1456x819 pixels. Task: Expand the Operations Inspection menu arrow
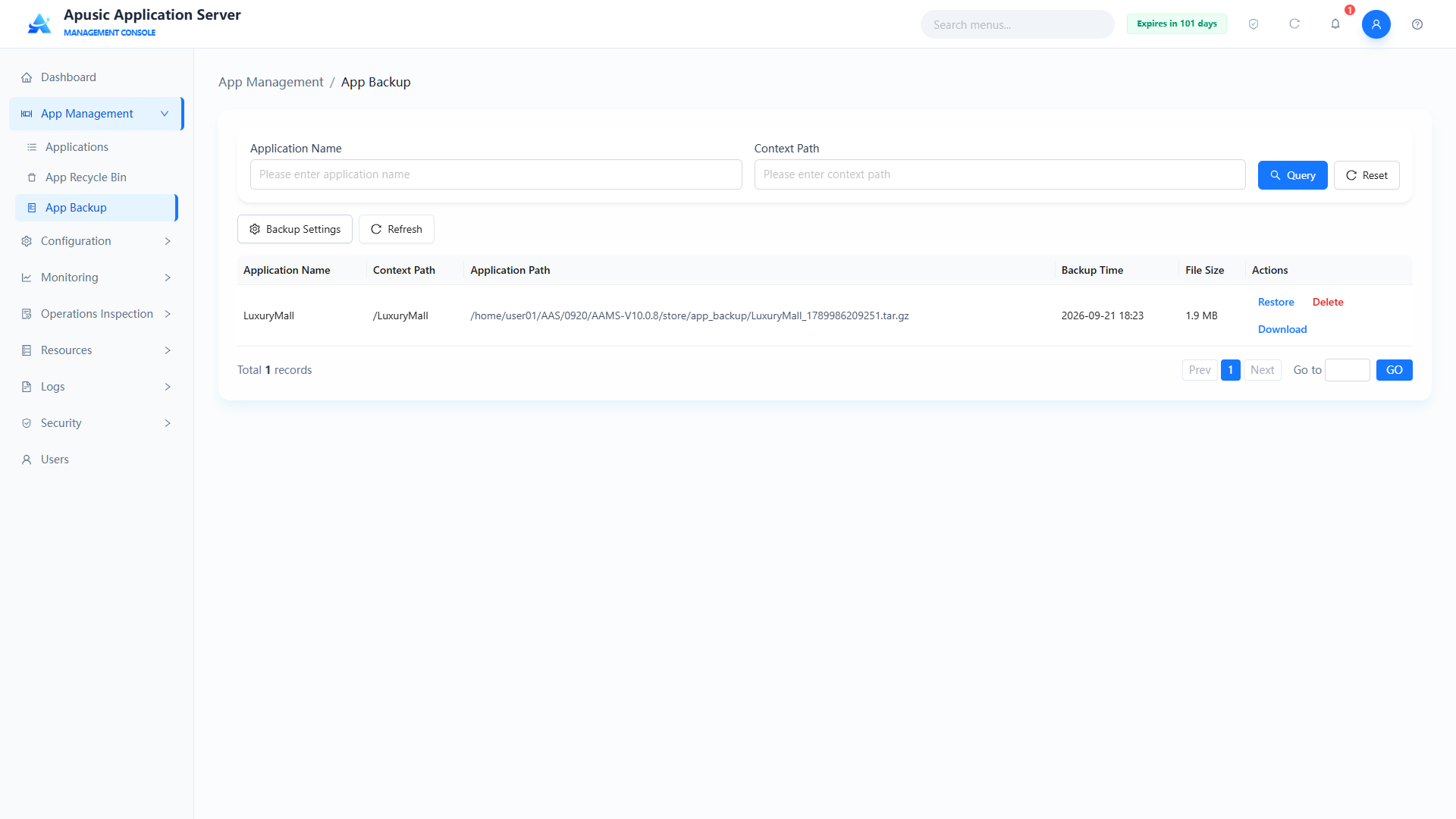click(168, 314)
